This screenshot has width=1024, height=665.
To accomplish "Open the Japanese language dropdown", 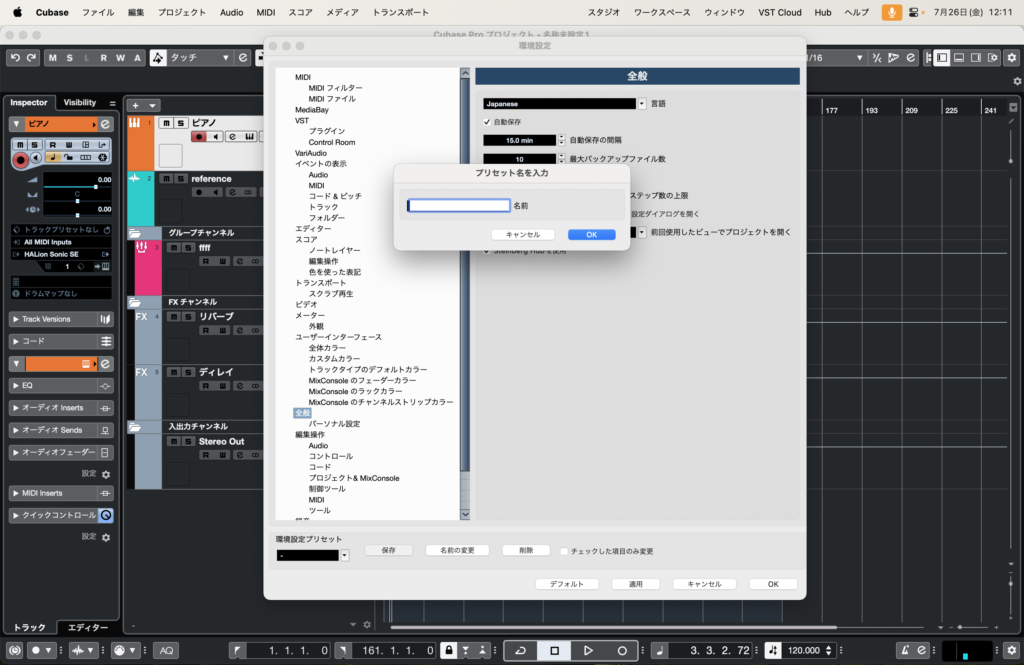I will point(642,103).
